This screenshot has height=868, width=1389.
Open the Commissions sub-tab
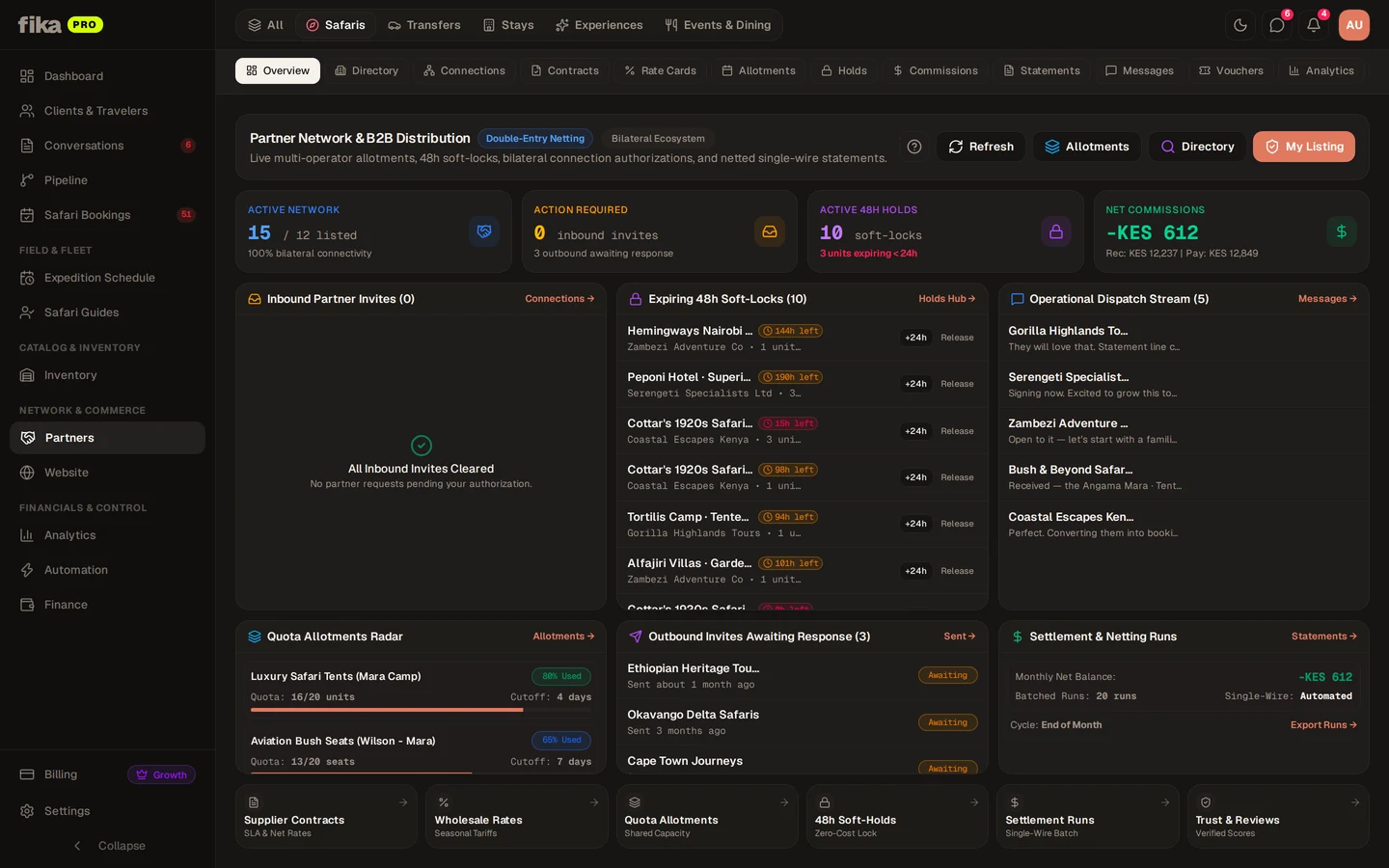pyautogui.click(x=936, y=70)
